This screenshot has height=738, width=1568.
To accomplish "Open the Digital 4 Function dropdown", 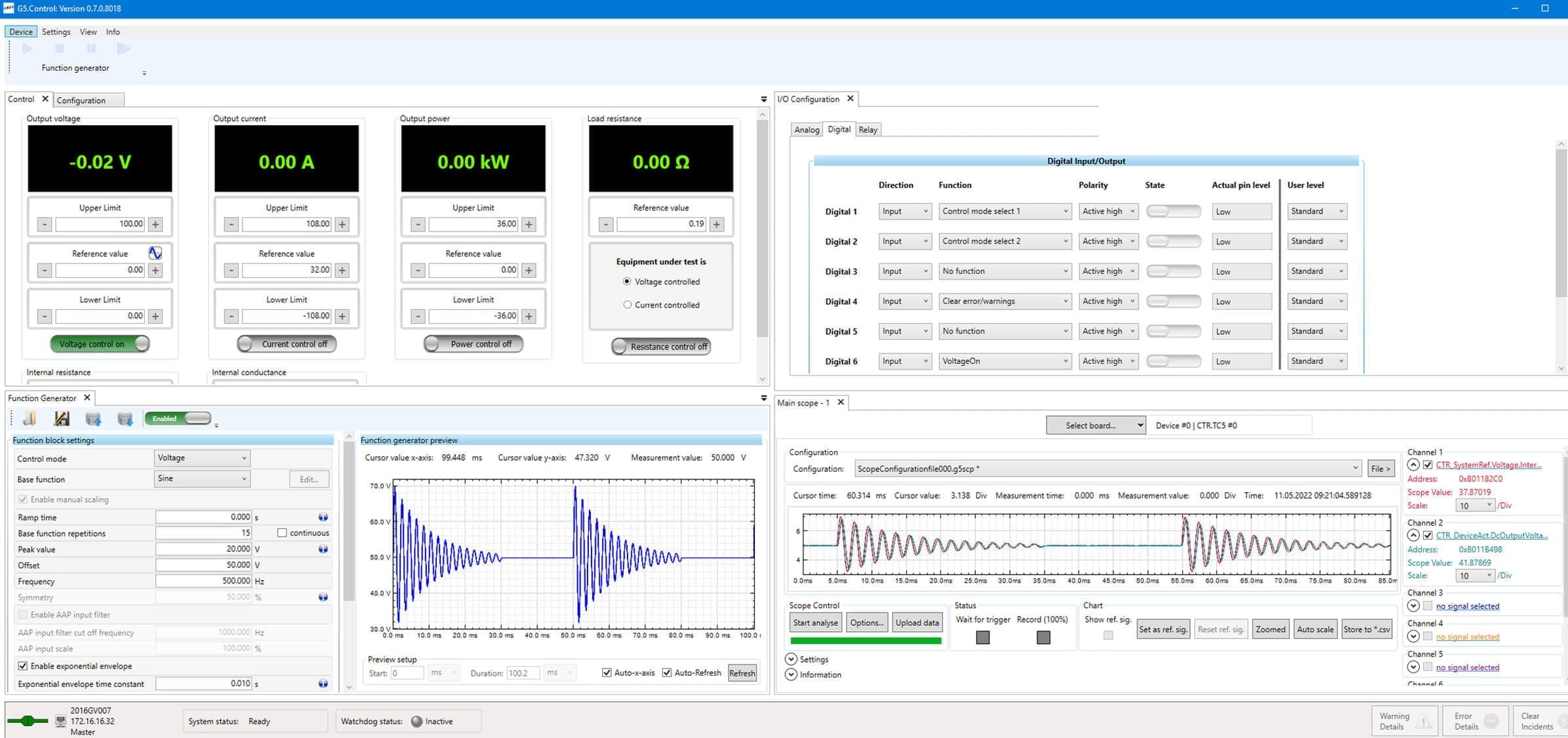I will [1004, 301].
